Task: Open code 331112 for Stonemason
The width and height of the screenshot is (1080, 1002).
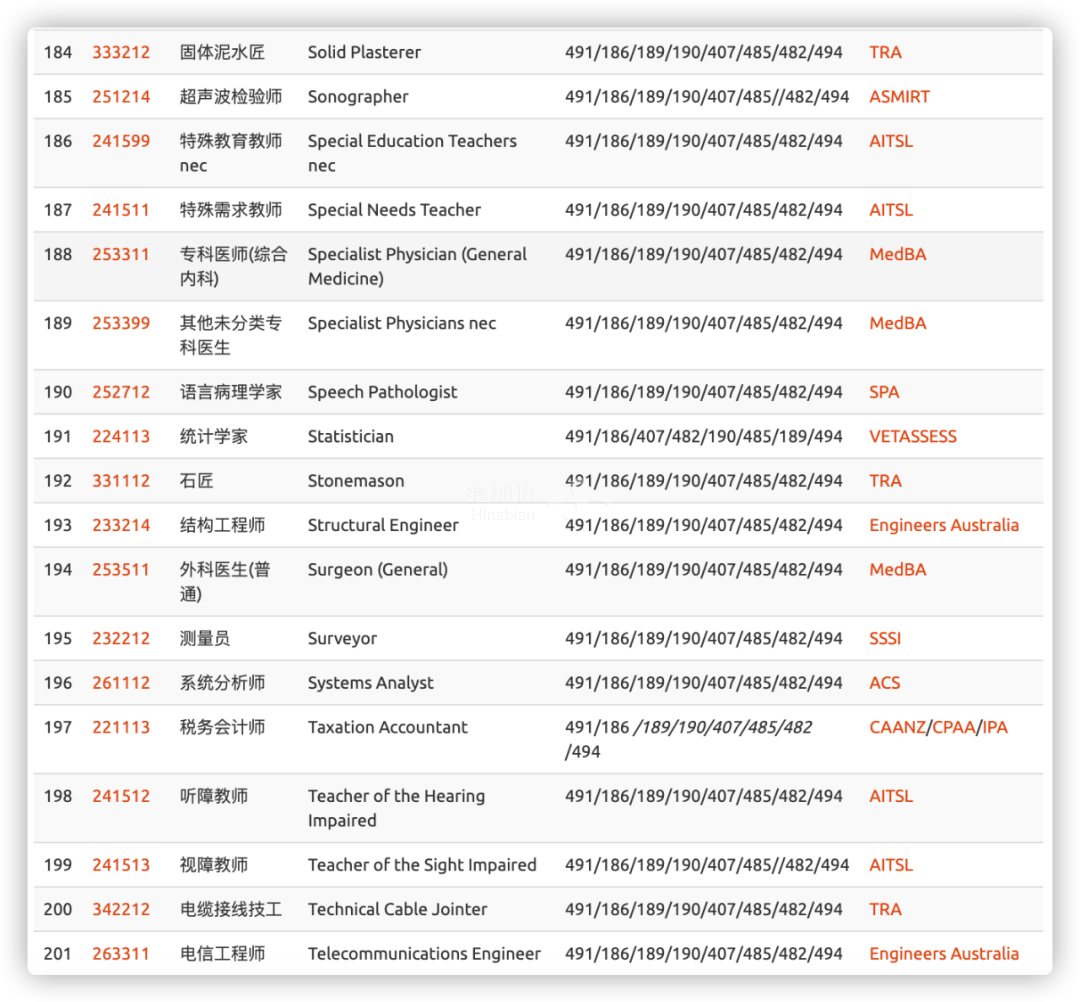Action: pyautogui.click(x=121, y=481)
